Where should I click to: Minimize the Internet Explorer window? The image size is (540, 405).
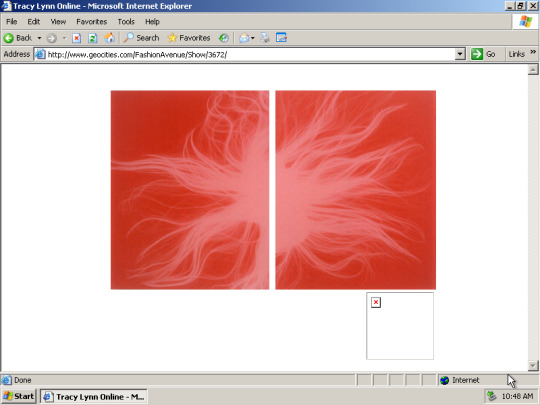coord(510,6)
